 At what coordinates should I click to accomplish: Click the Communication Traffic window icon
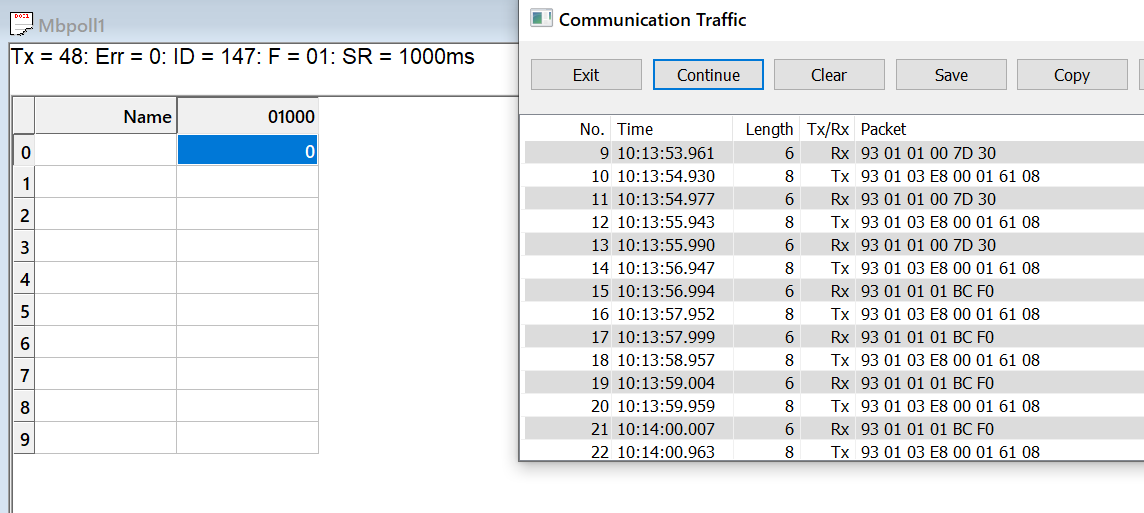[541, 19]
